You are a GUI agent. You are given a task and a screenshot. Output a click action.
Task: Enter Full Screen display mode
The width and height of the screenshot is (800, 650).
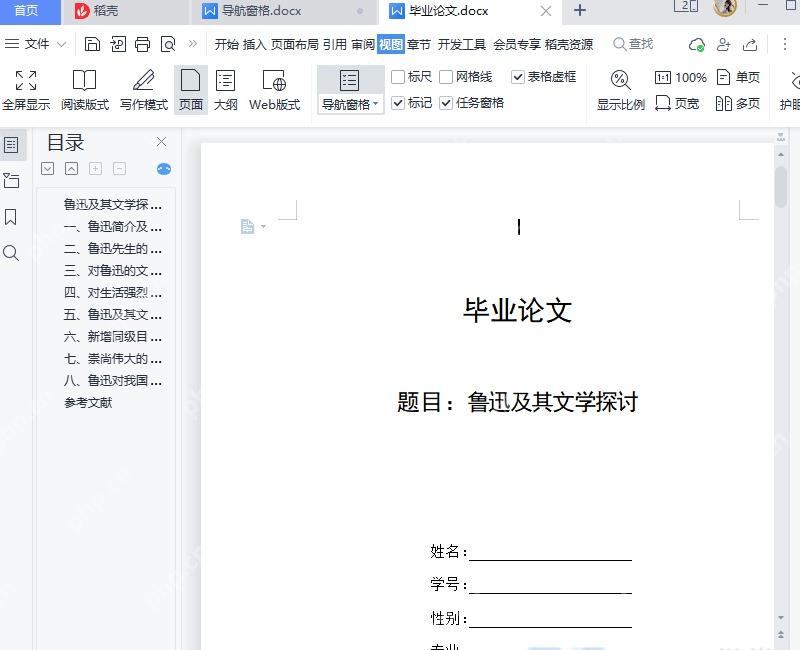tap(26, 90)
